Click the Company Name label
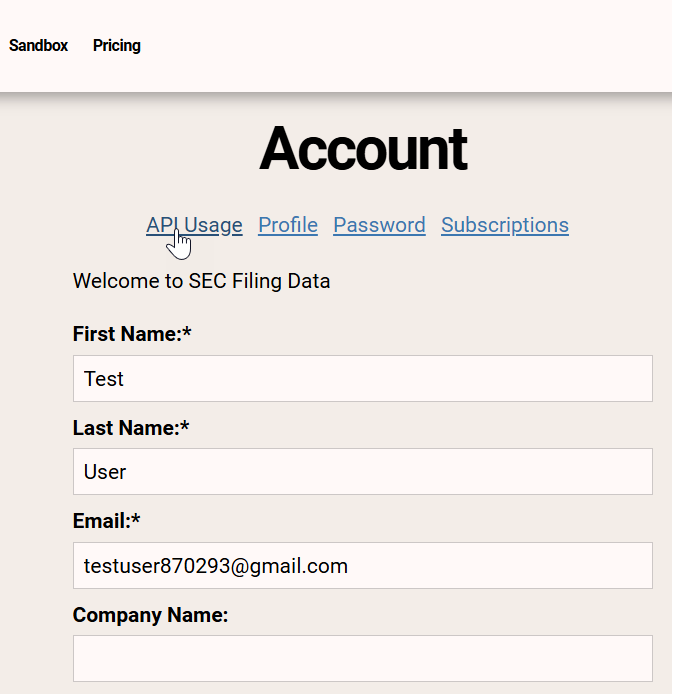This screenshot has width=673, height=695. pyautogui.click(x=150, y=615)
